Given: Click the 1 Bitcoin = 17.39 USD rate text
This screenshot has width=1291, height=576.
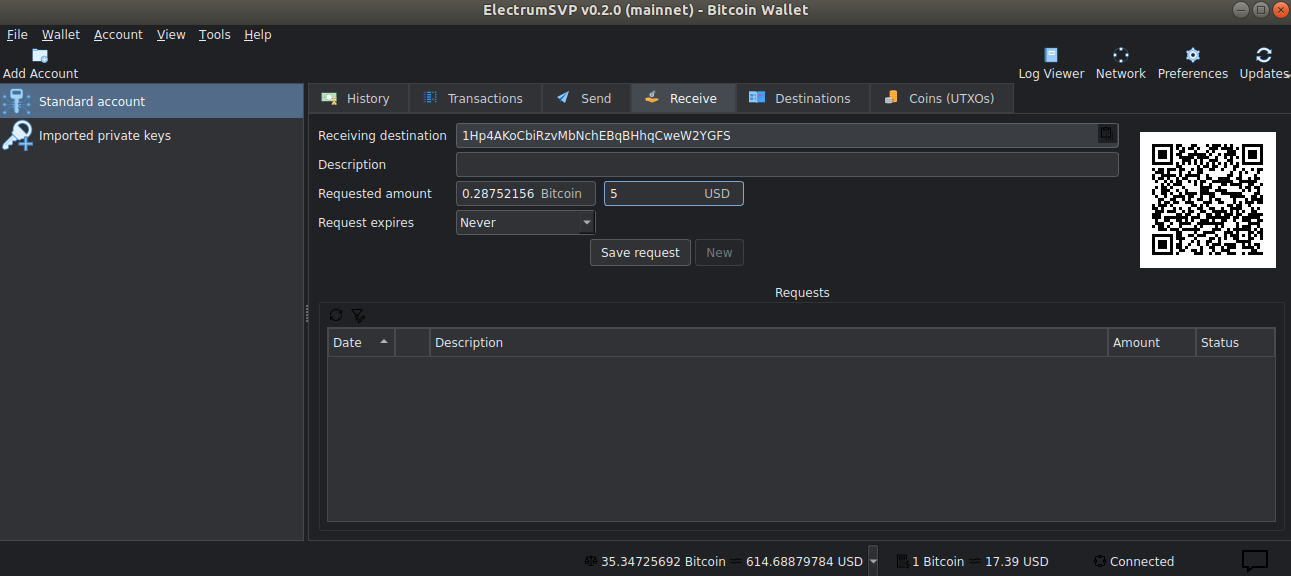Looking at the screenshot, I should [x=980, y=562].
